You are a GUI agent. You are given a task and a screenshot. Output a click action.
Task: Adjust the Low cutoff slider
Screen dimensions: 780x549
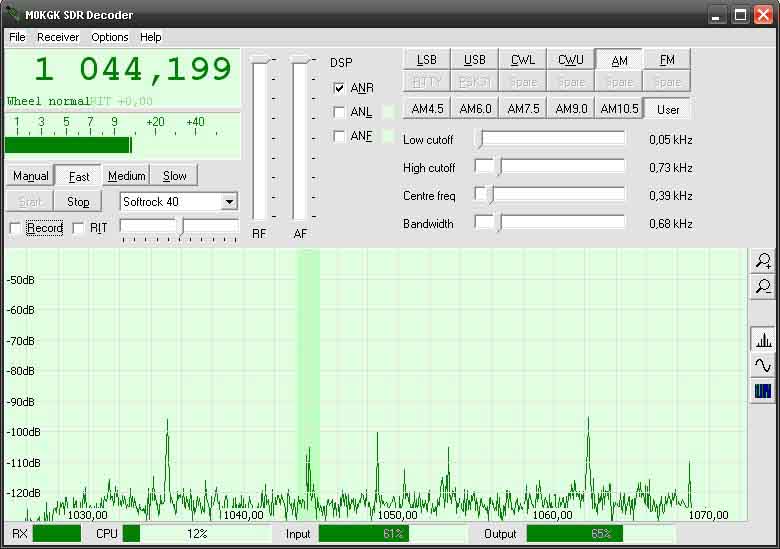(x=550, y=139)
